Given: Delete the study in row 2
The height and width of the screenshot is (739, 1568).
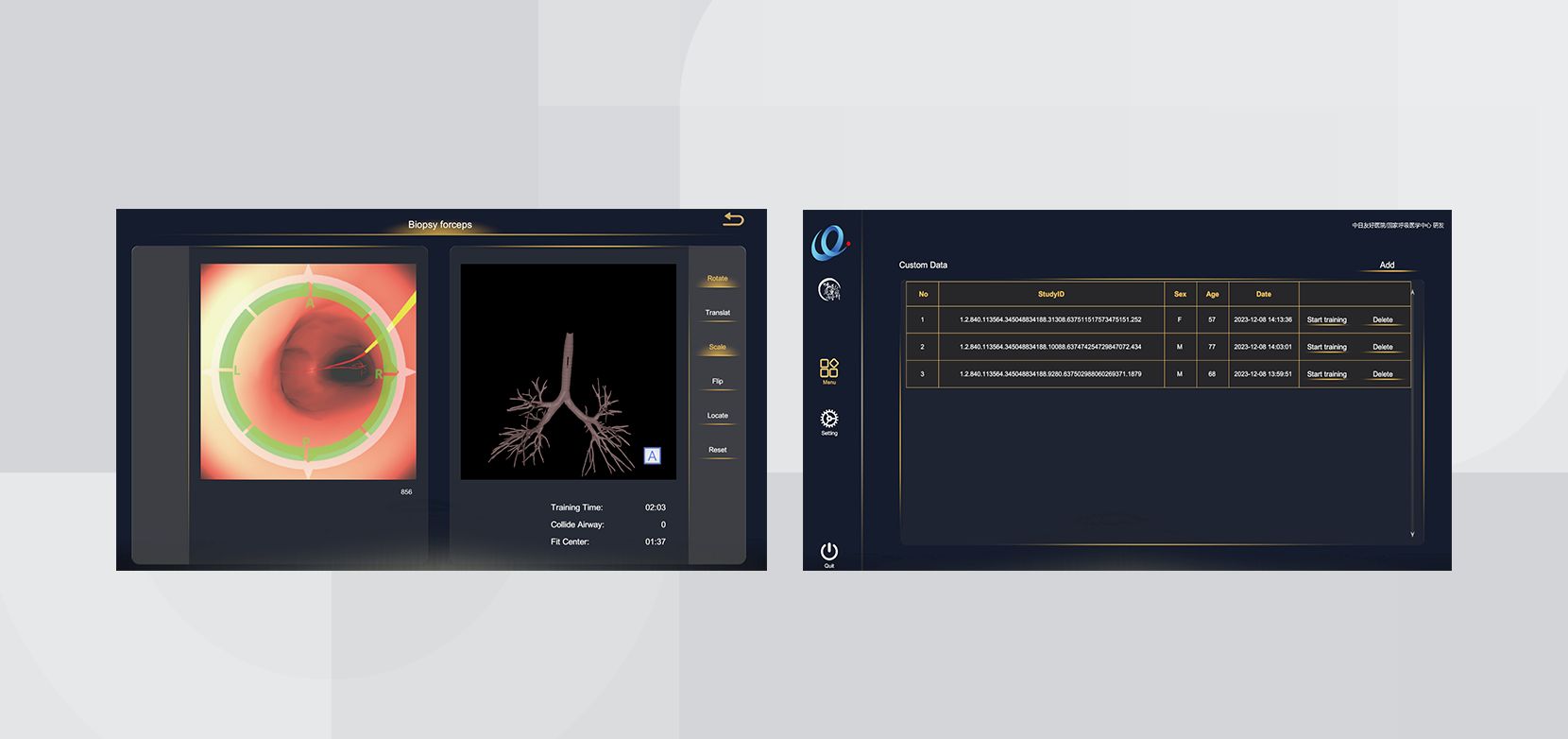Looking at the screenshot, I should coord(1383,347).
